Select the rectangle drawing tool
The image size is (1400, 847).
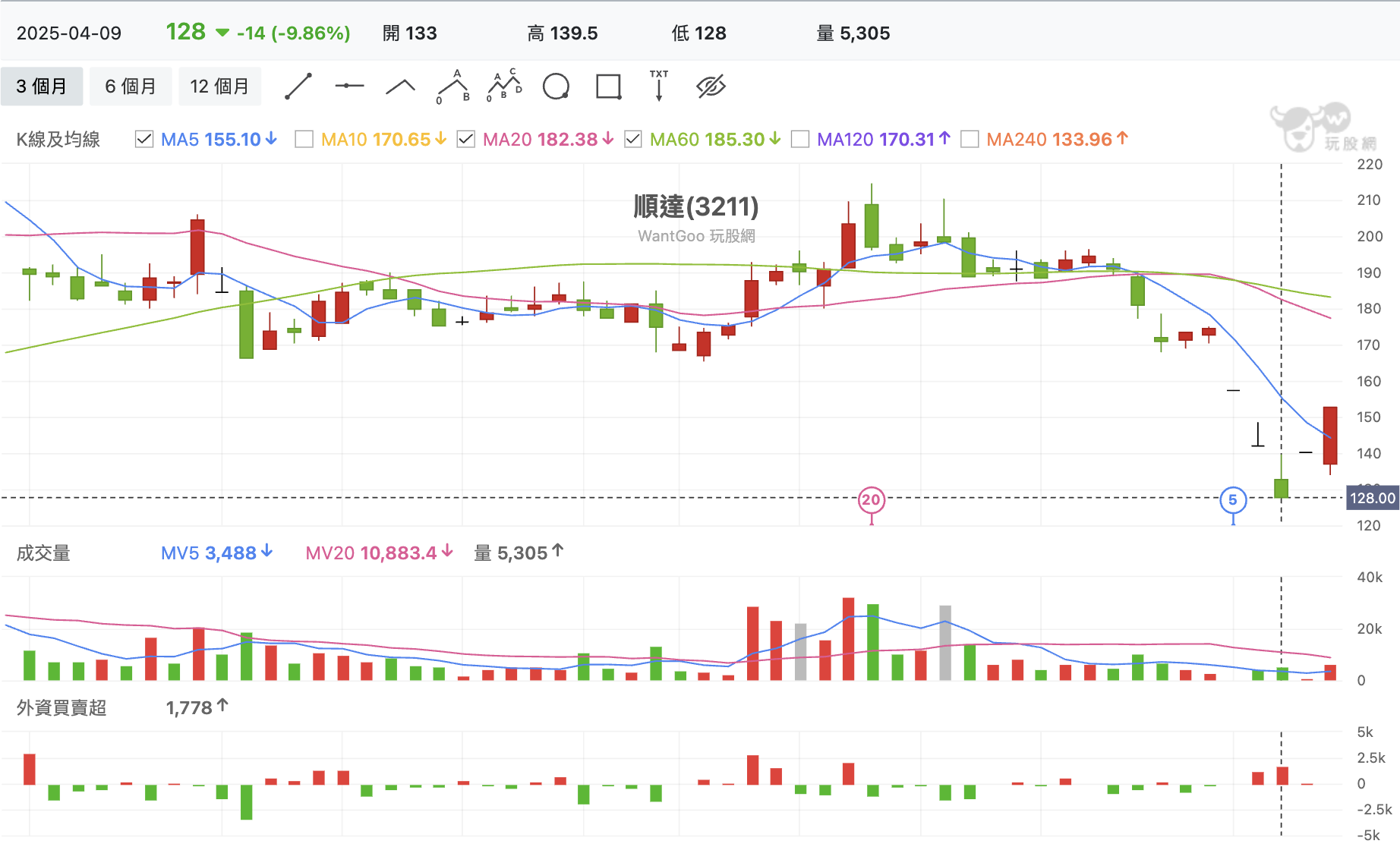[608, 86]
